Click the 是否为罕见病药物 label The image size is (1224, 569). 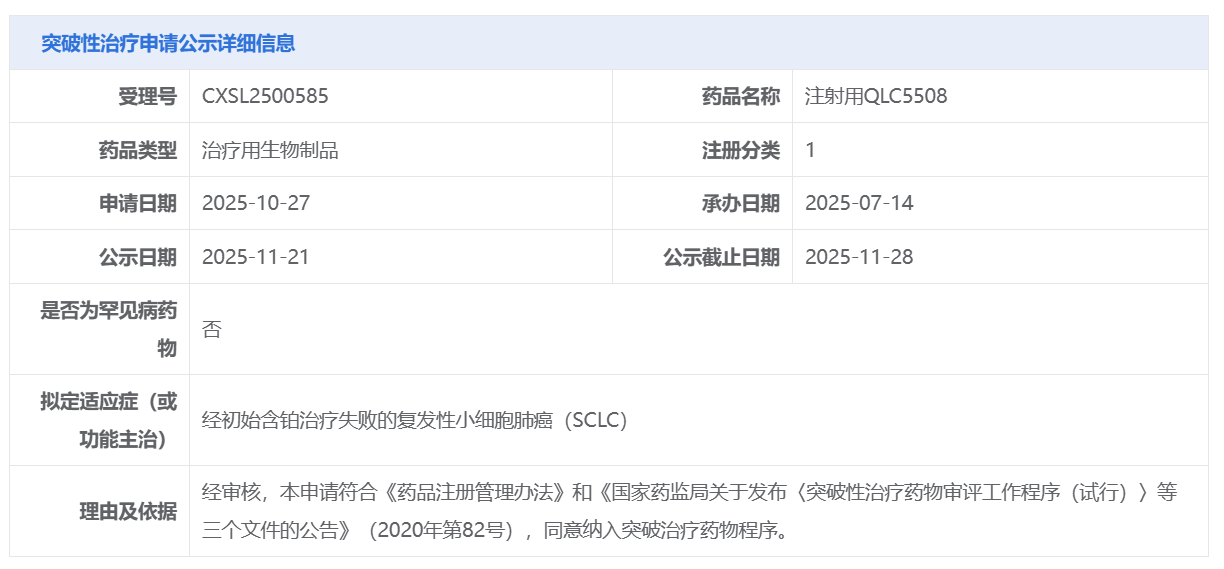click(x=108, y=329)
